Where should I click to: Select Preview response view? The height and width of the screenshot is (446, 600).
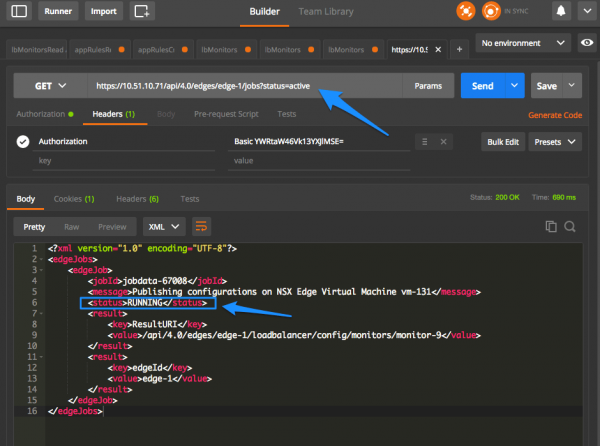pos(112,227)
